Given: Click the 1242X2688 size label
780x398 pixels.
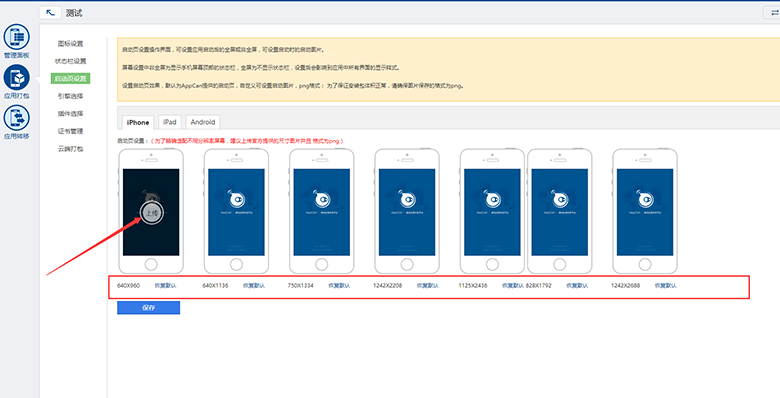Looking at the screenshot, I should (x=625, y=286).
